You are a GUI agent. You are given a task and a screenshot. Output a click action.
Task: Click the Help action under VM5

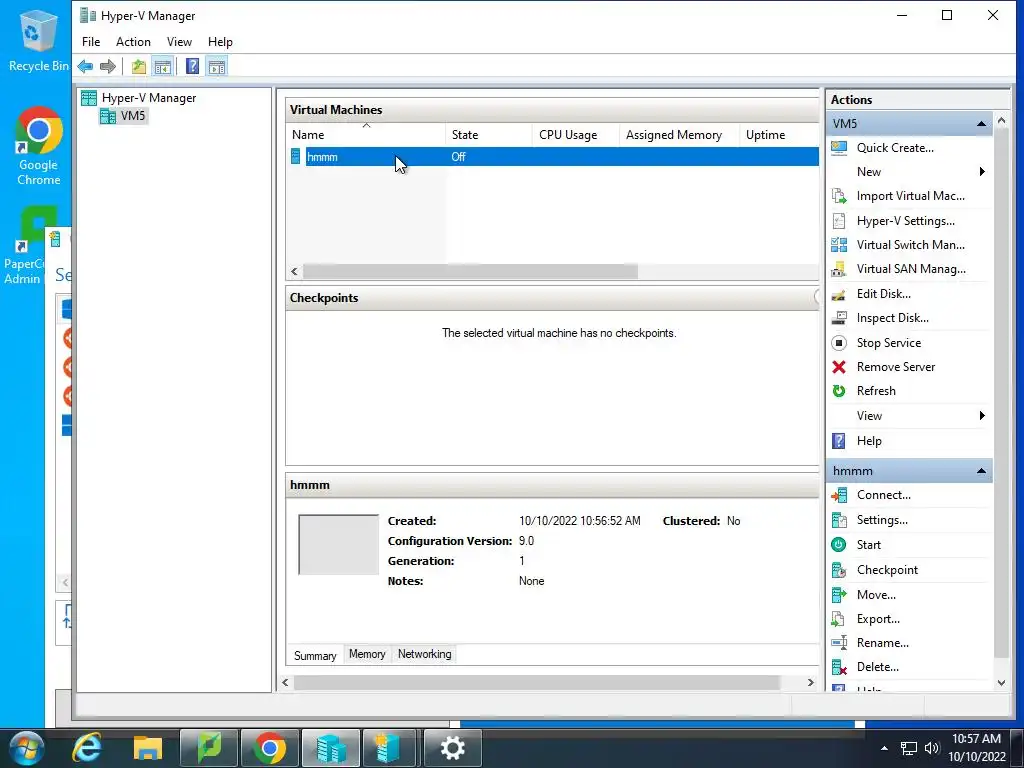869,441
